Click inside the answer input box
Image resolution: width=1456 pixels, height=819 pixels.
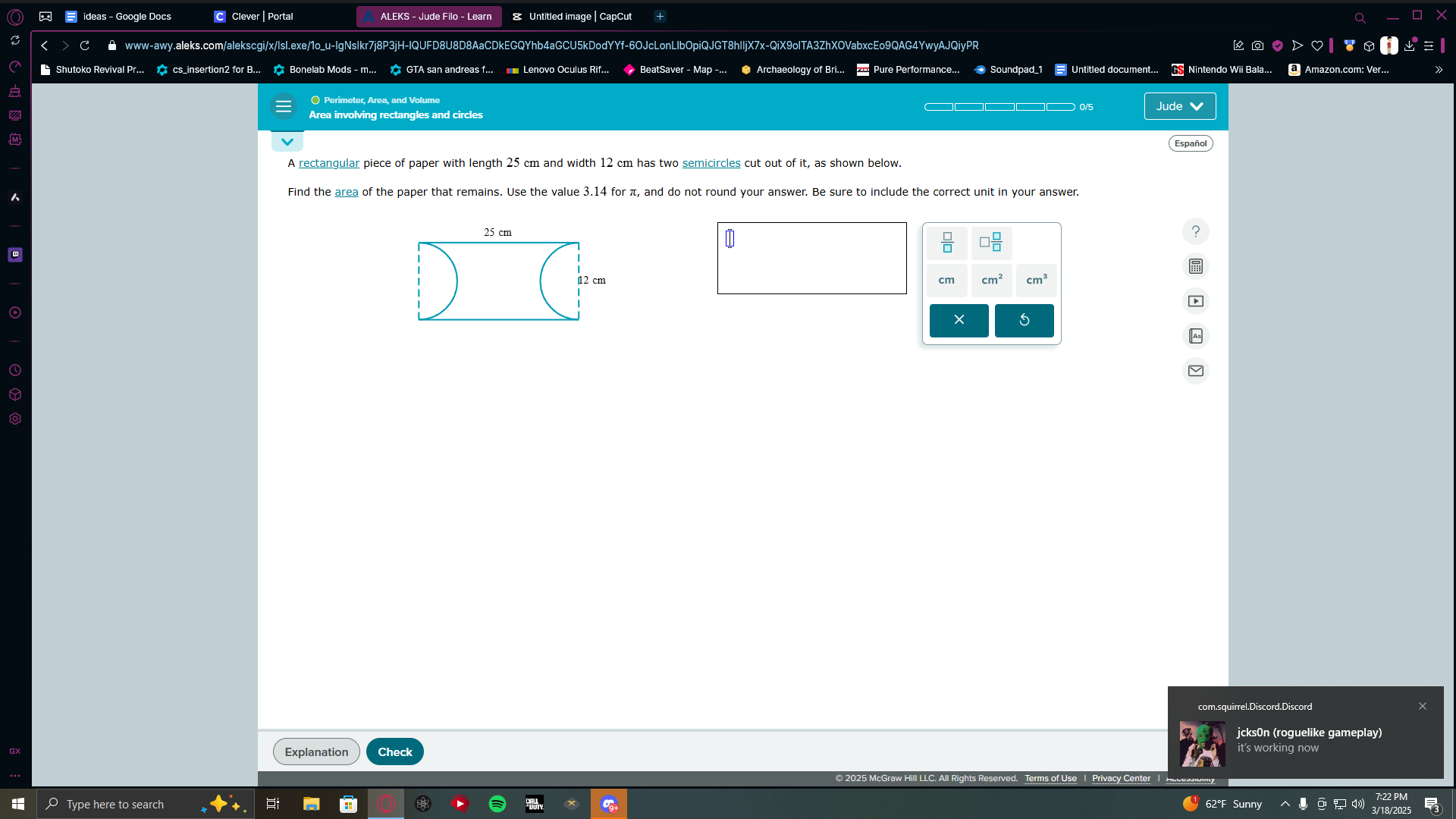pyautogui.click(x=811, y=258)
